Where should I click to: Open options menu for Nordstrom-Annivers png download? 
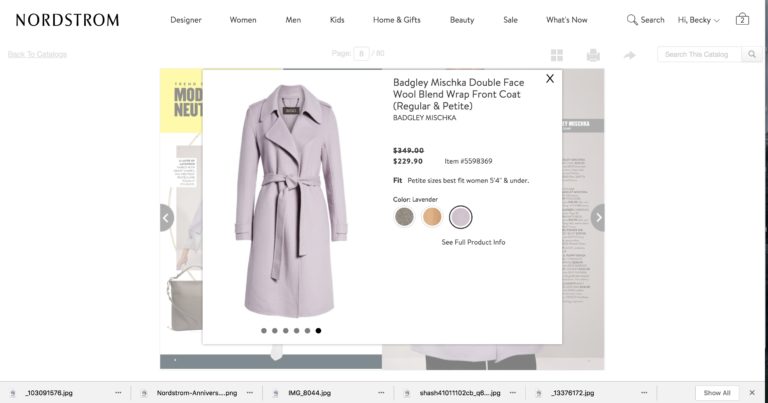[250, 393]
